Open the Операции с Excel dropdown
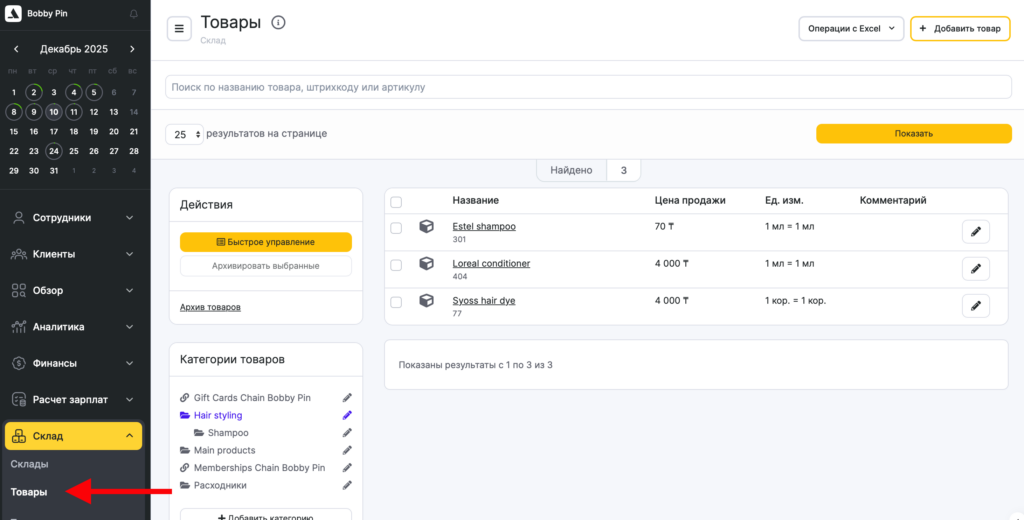 850,29
